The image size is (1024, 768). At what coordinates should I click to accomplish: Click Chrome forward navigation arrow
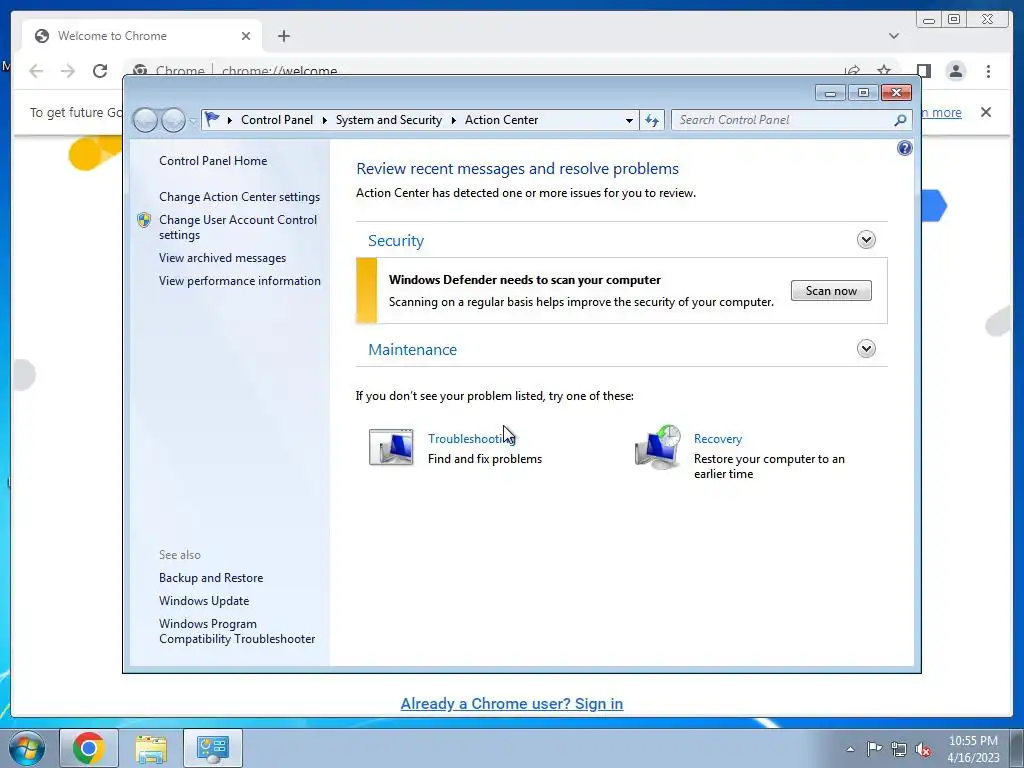coord(67,71)
